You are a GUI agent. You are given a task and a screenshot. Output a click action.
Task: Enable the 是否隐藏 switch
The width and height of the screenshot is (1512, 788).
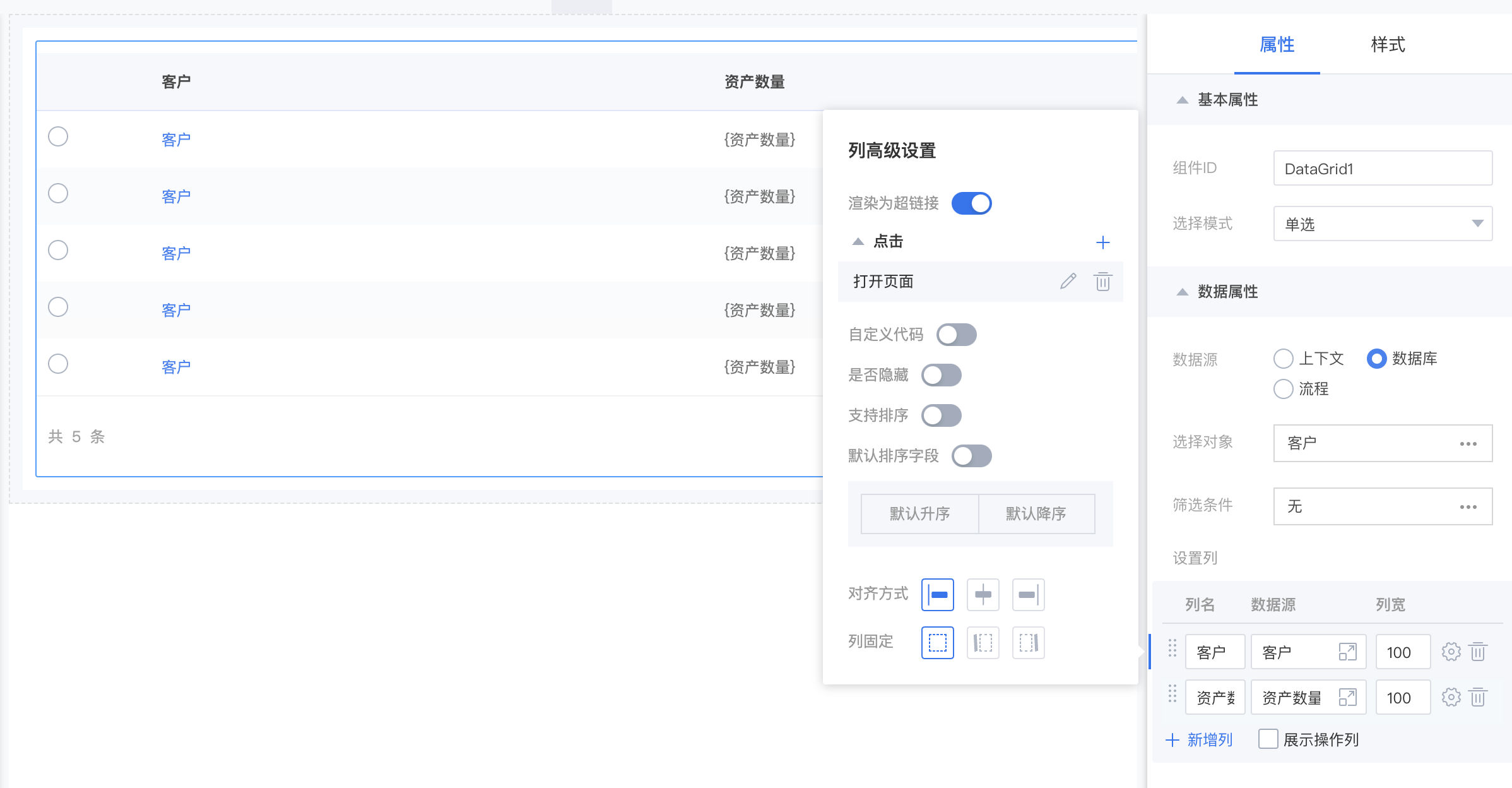[941, 375]
